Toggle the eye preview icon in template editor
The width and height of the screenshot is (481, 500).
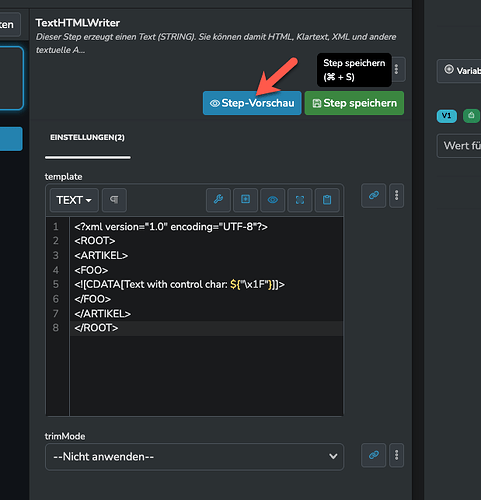273,200
